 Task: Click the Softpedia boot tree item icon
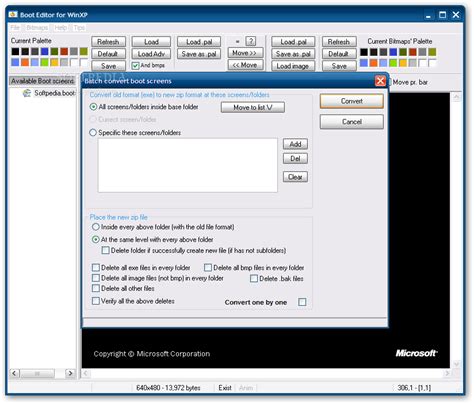(x=27, y=93)
